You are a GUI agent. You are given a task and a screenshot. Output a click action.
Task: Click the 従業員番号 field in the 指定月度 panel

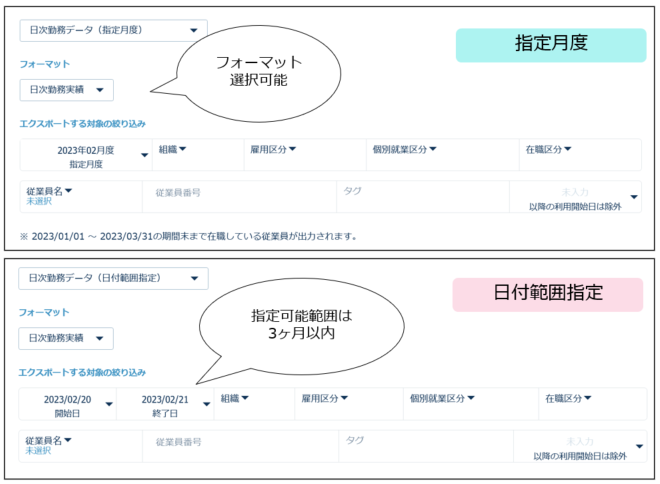pos(240,197)
